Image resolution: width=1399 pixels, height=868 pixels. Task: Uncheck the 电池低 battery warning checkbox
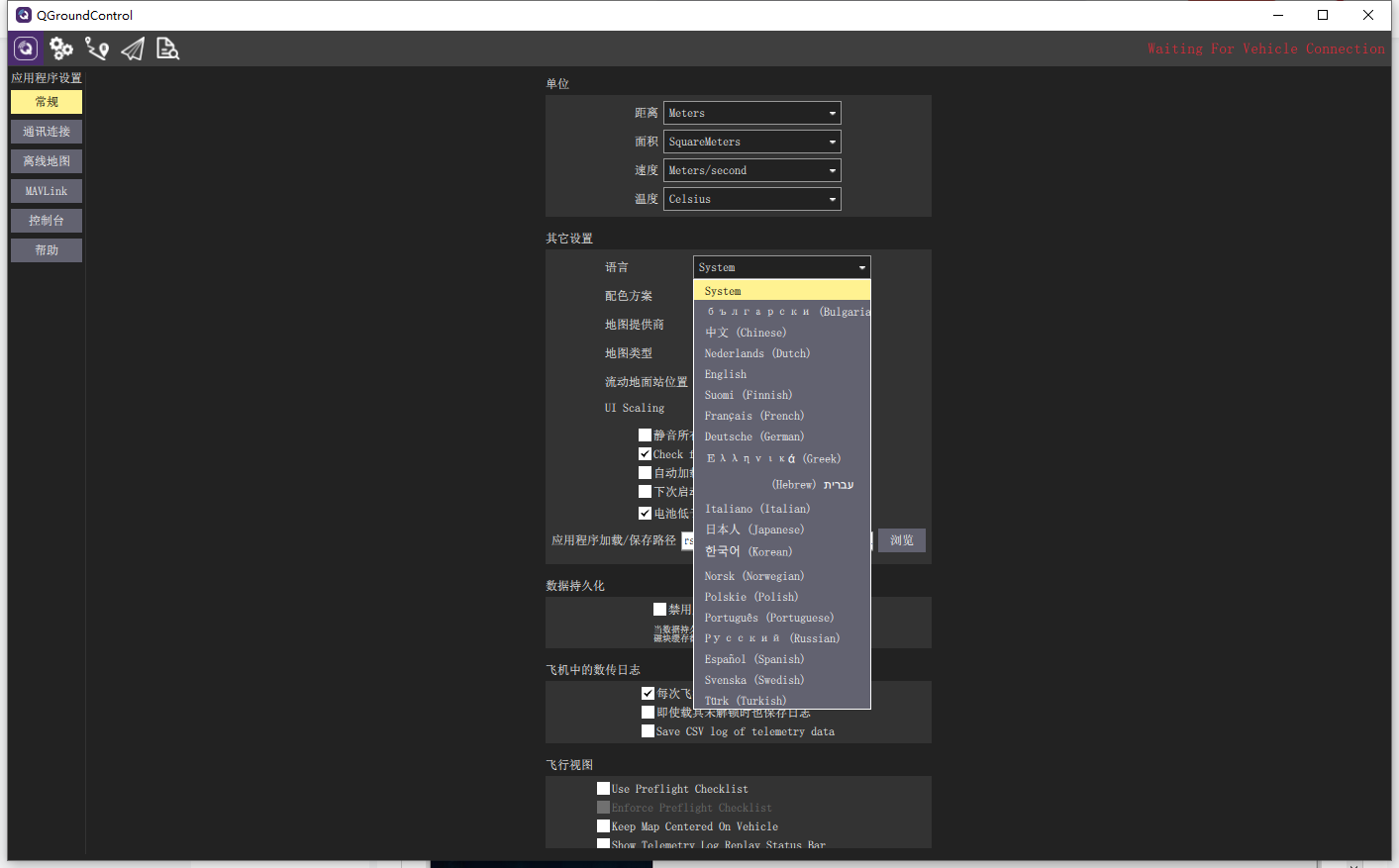646,514
